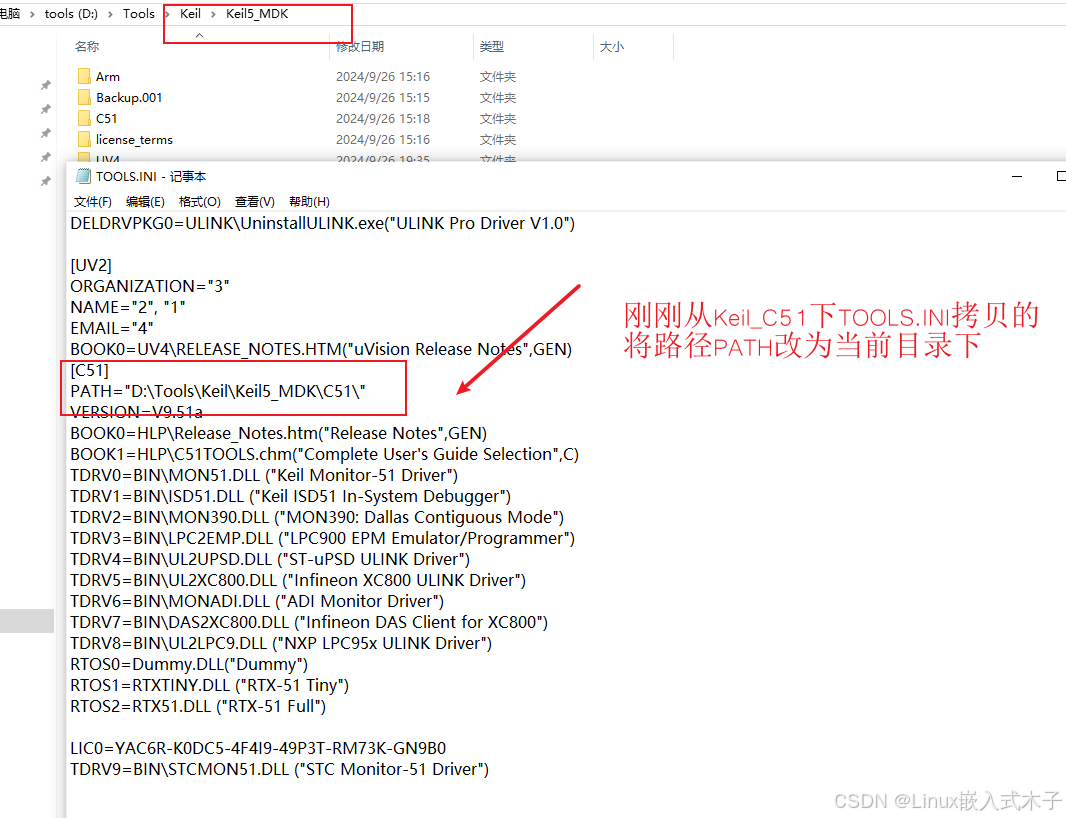Click the C51 folder icon
This screenshot has height=818, width=1066.
[x=84, y=119]
